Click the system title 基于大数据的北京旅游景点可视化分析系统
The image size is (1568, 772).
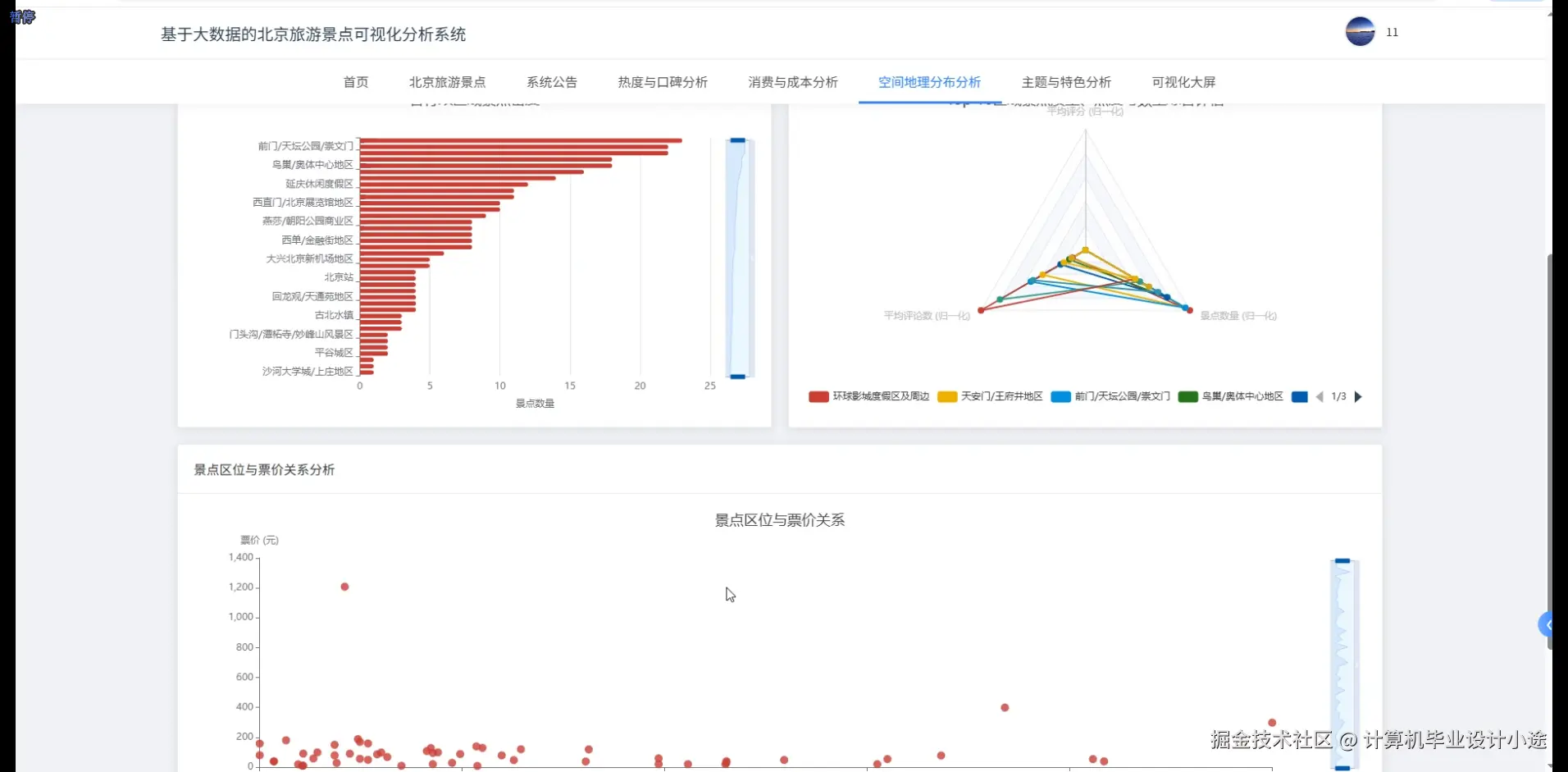coord(312,34)
